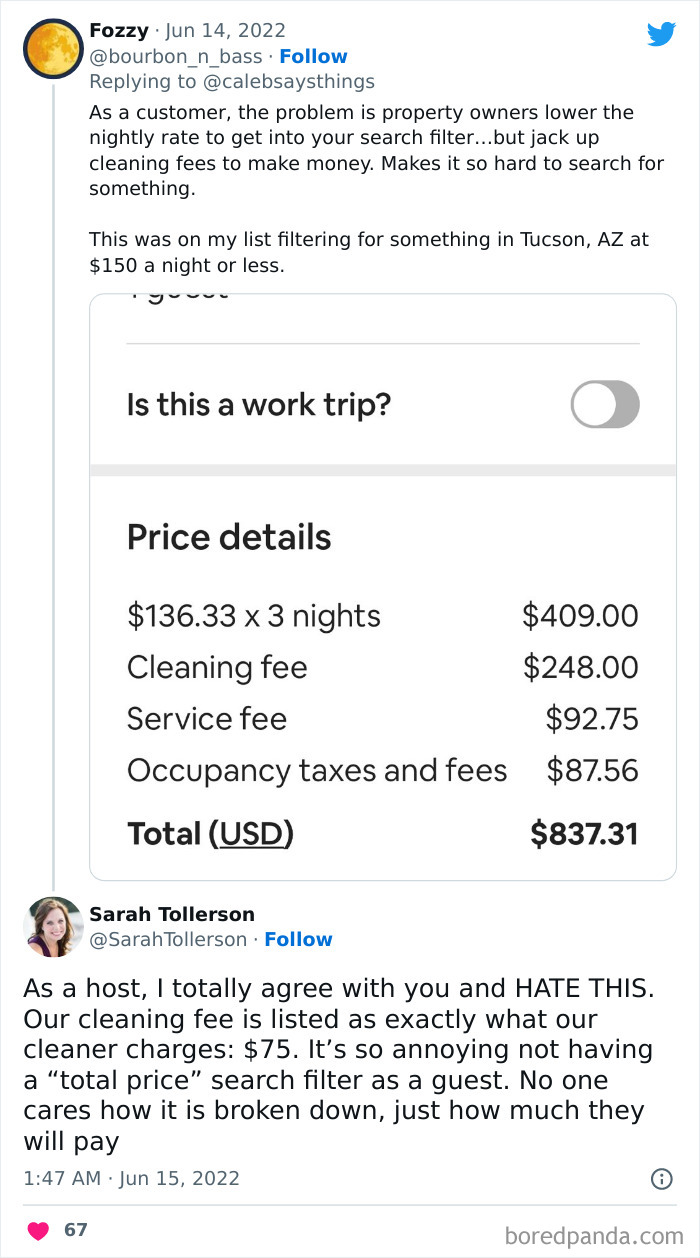
Task: Toggle the 'Is this a work trip?' switch
Action: [x=604, y=404]
